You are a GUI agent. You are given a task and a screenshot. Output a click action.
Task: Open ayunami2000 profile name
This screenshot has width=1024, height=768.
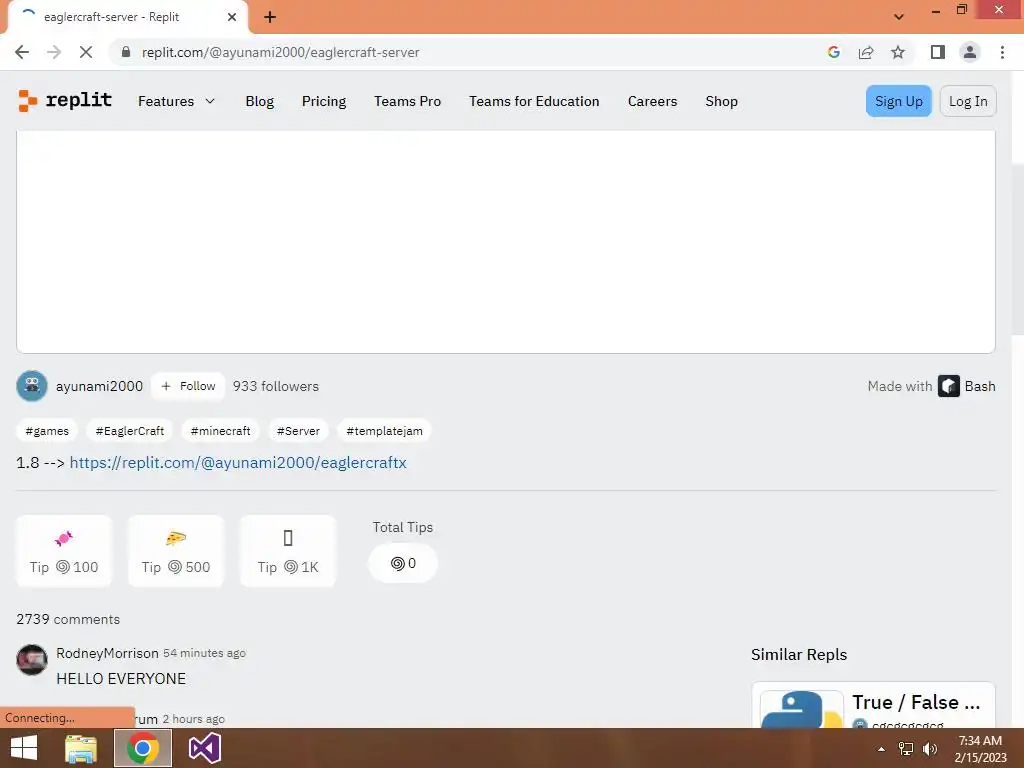pyautogui.click(x=99, y=386)
